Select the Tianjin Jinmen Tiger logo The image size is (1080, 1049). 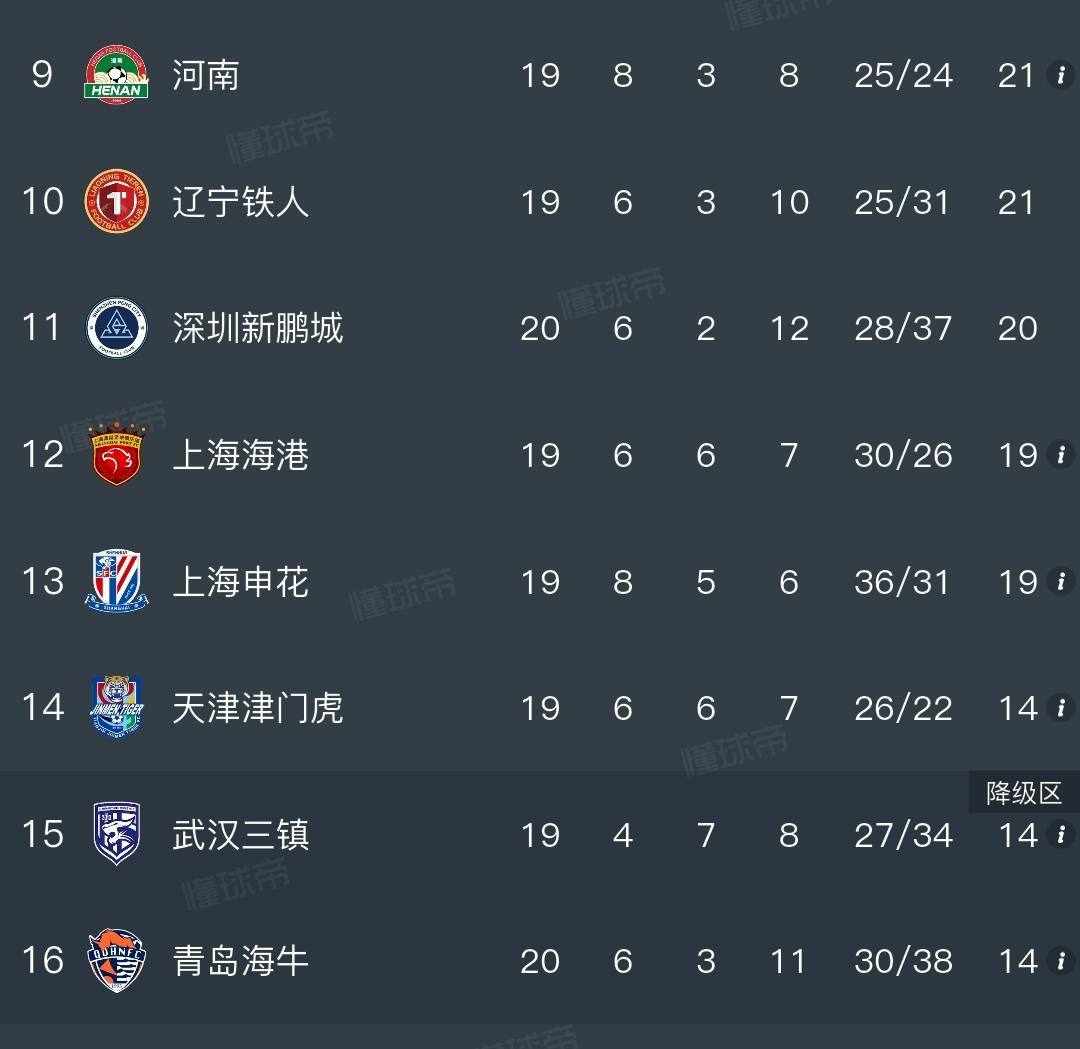[116, 707]
